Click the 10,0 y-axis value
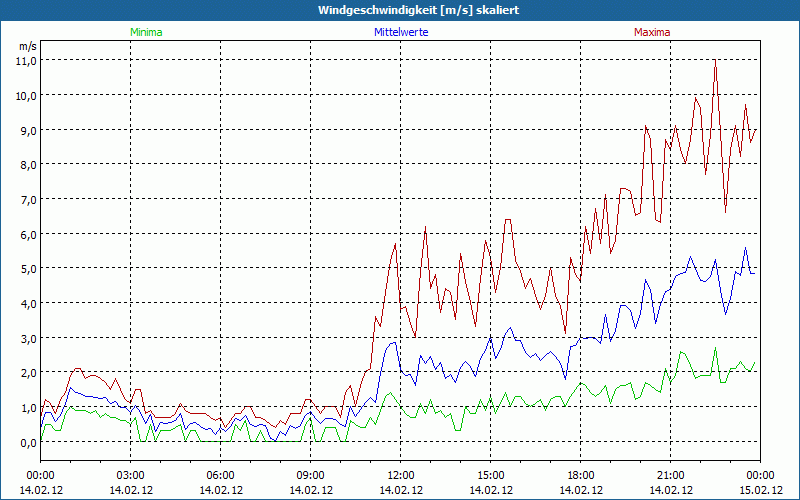This screenshot has height=500, width=800. [28, 95]
